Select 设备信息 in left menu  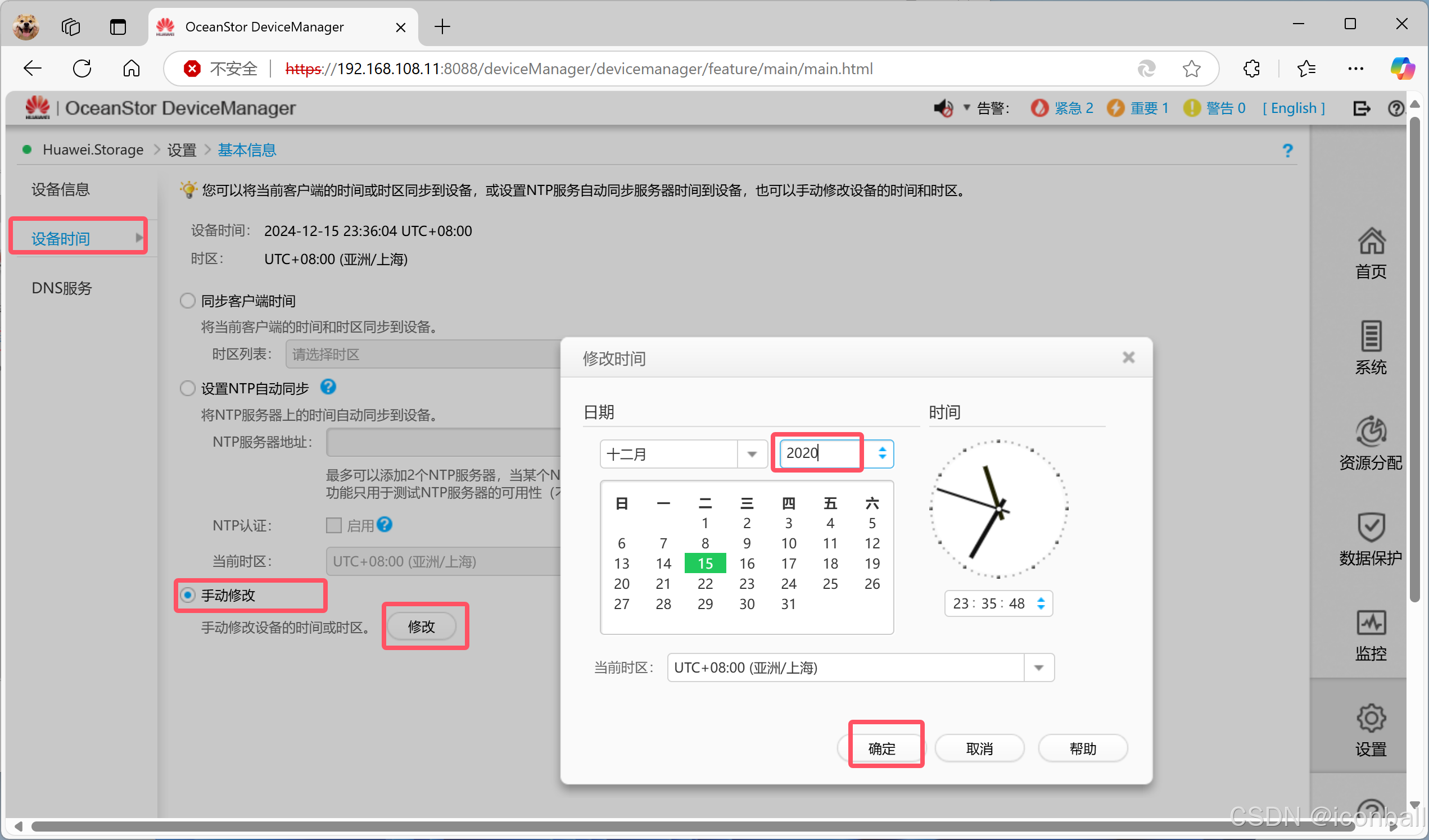(x=61, y=189)
